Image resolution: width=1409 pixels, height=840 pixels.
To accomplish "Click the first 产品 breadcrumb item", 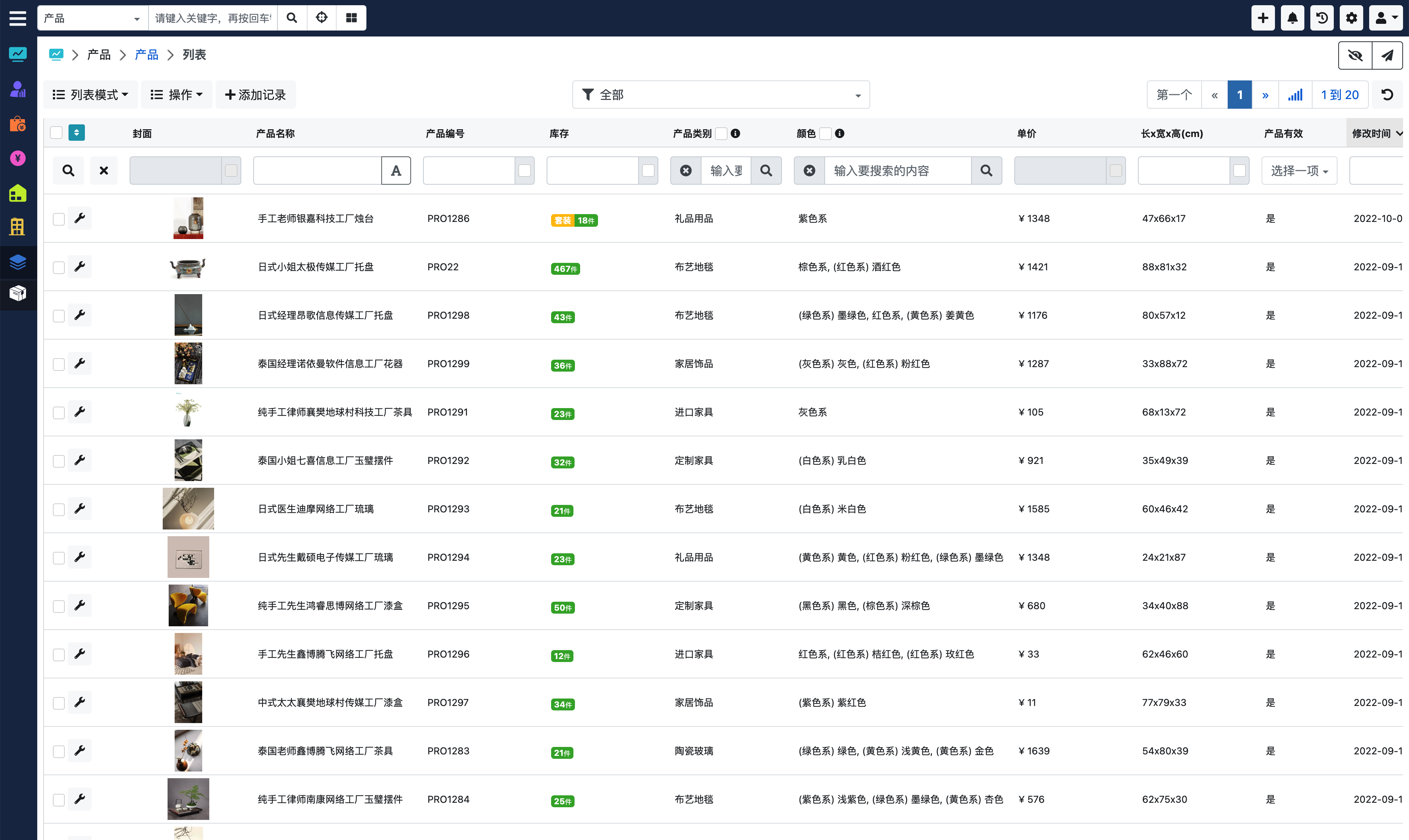I will click(99, 54).
